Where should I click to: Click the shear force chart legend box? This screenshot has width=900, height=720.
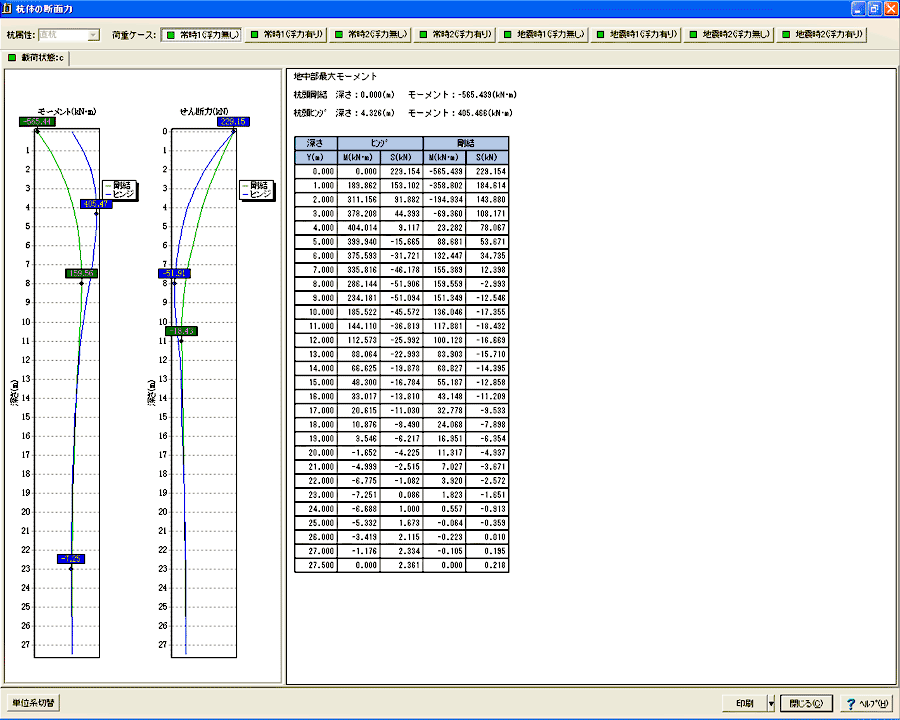pos(257,190)
